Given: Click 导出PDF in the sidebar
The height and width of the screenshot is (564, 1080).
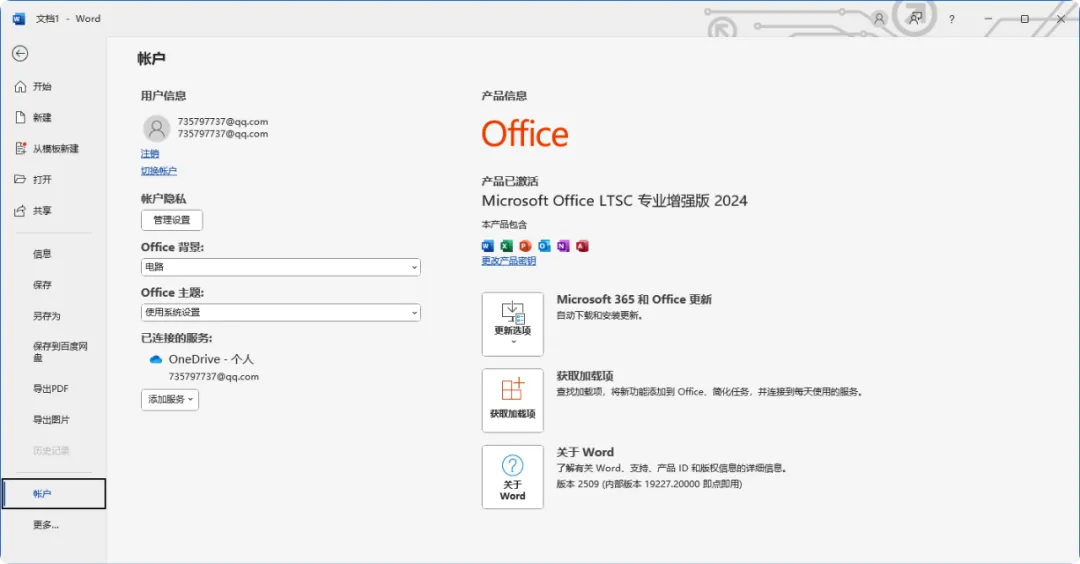Looking at the screenshot, I should click(53, 389).
